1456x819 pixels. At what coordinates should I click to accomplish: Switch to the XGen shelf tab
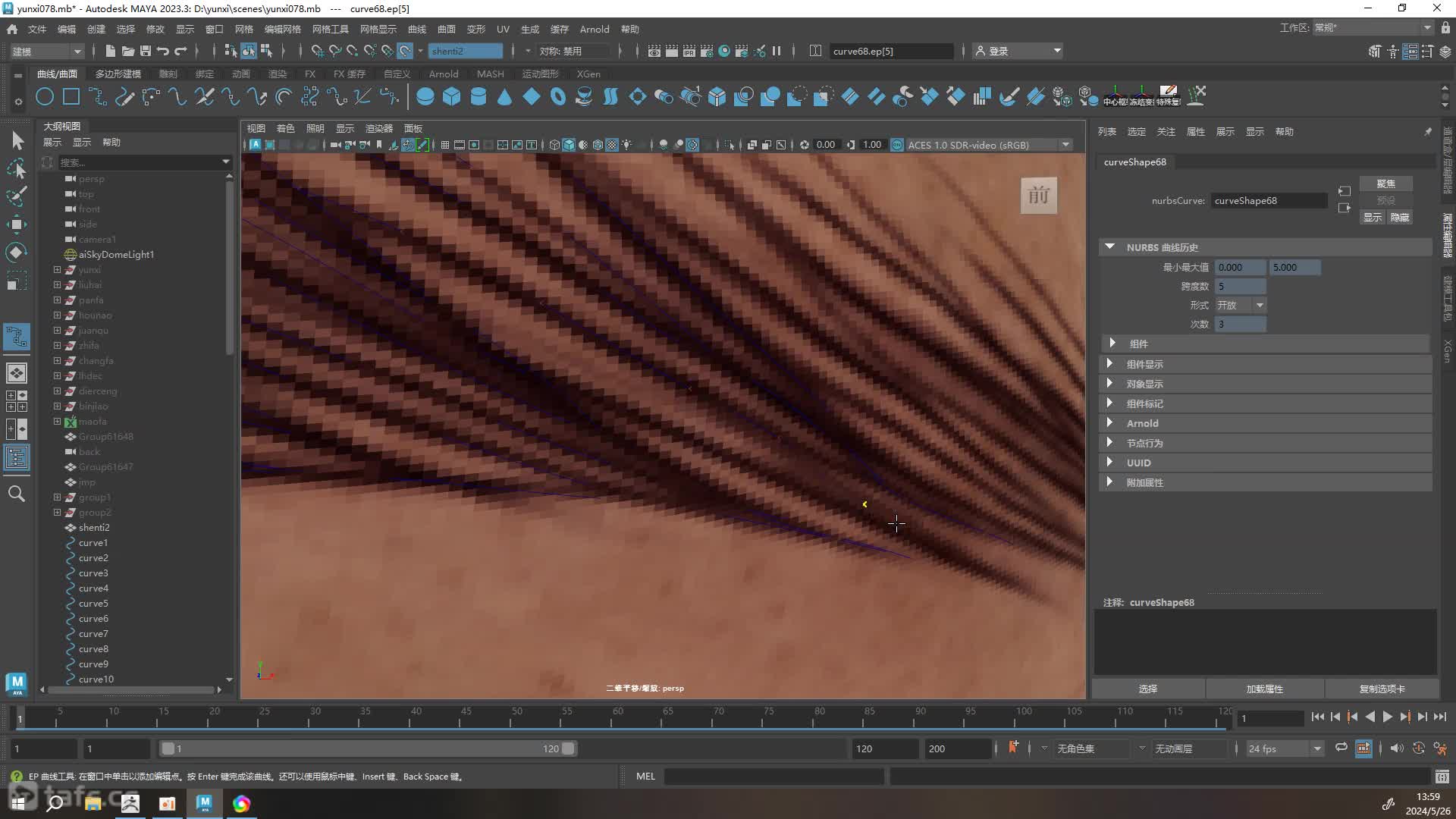pos(588,74)
